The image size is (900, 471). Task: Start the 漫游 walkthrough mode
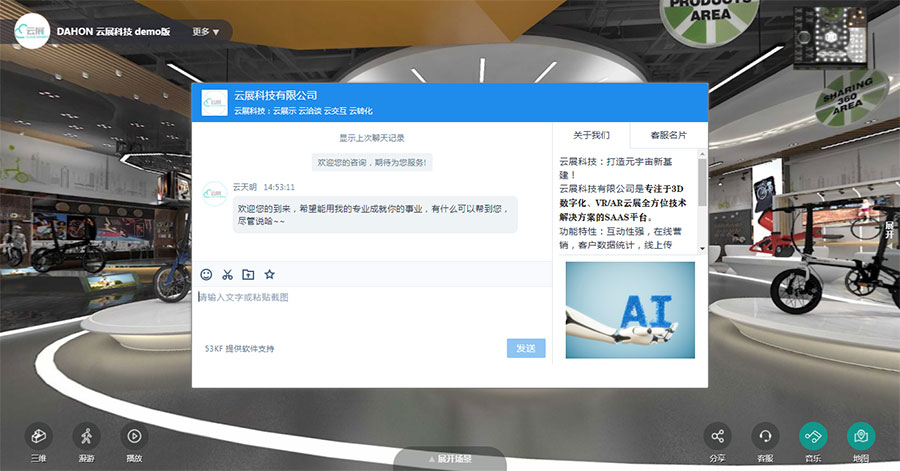pyautogui.click(x=86, y=436)
